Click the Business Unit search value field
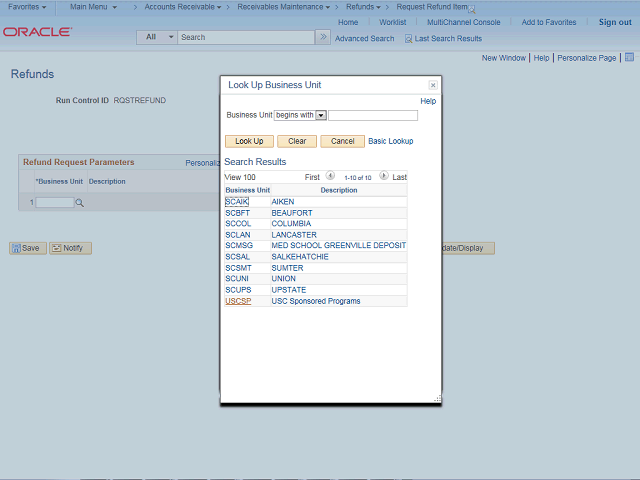 pyautogui.click(x=373, y=116)
